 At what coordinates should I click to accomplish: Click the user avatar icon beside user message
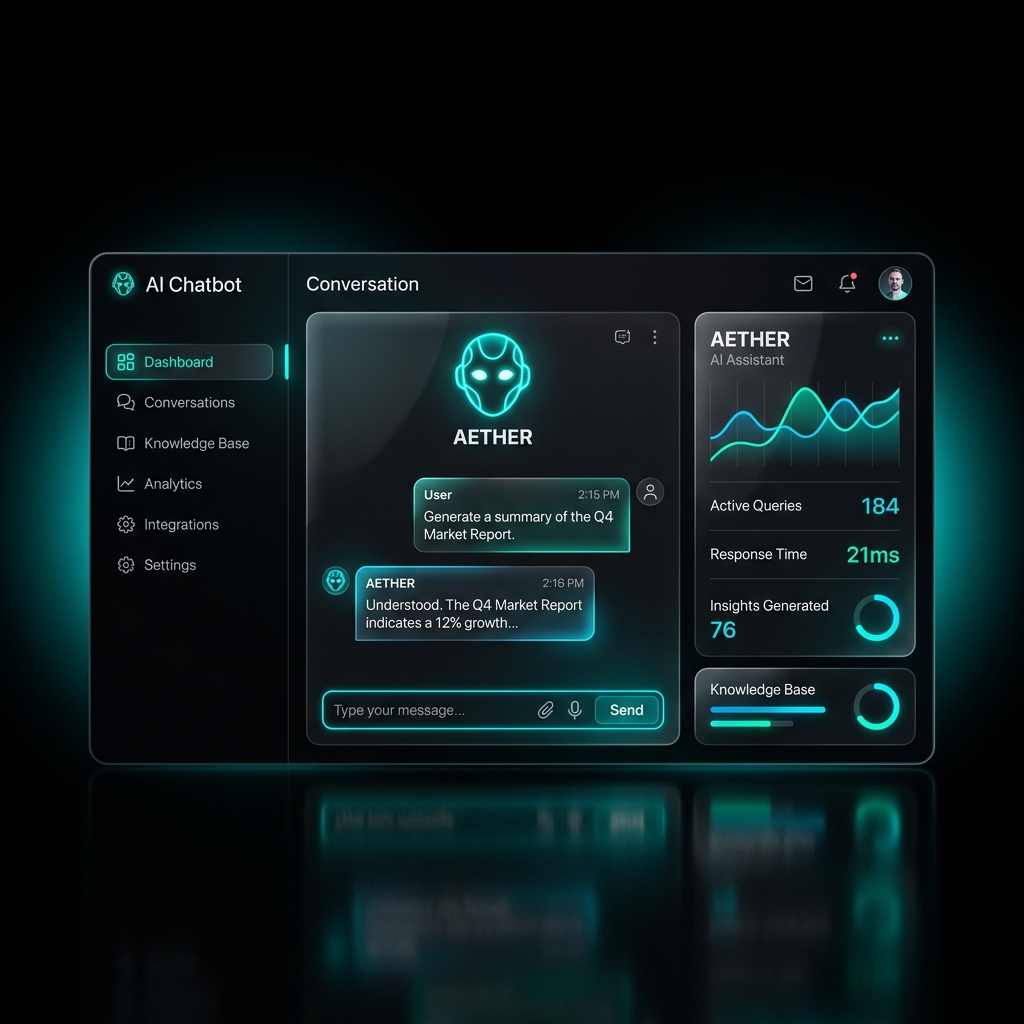[x=650, y=492]
